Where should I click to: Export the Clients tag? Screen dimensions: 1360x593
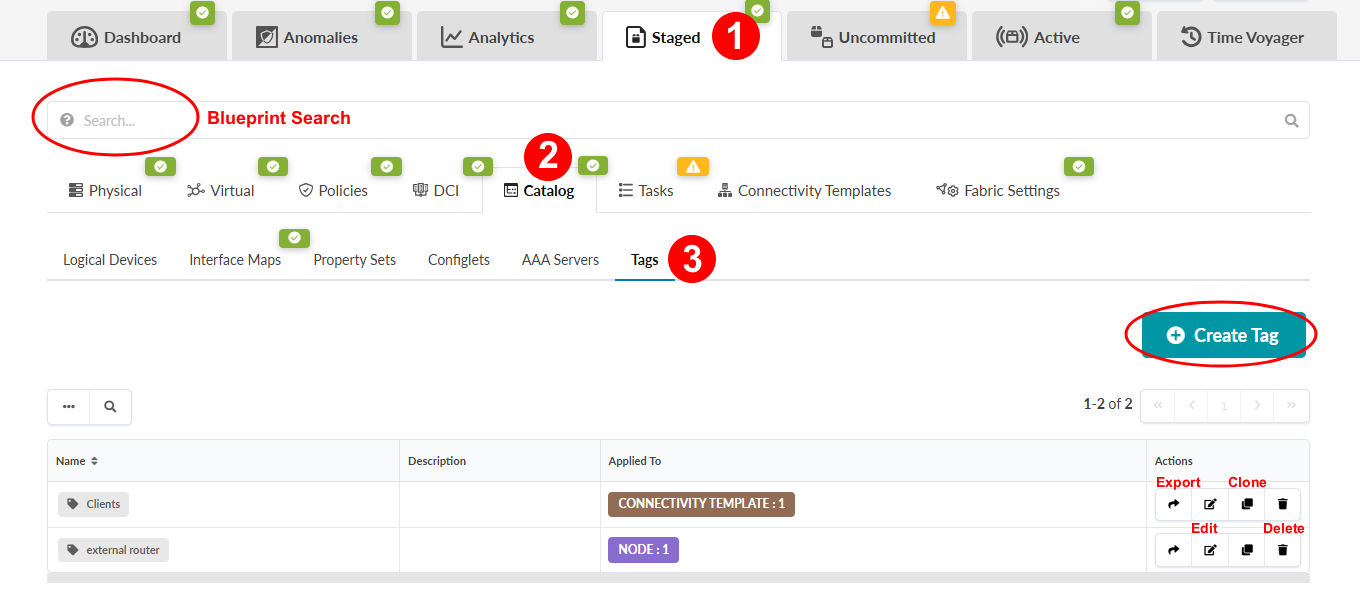click(1174, 504)
